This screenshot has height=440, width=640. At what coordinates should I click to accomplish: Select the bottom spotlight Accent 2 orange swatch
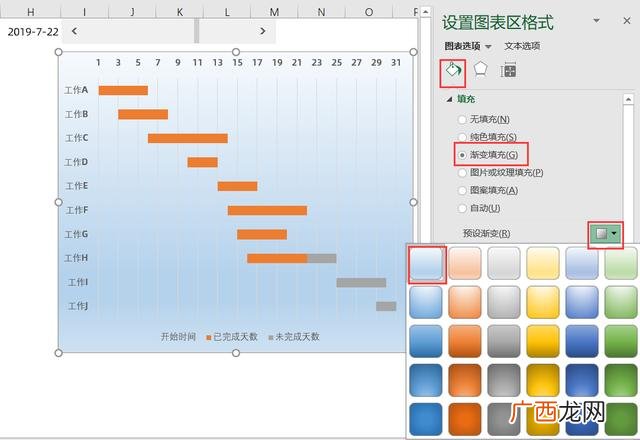coord(464,380)
